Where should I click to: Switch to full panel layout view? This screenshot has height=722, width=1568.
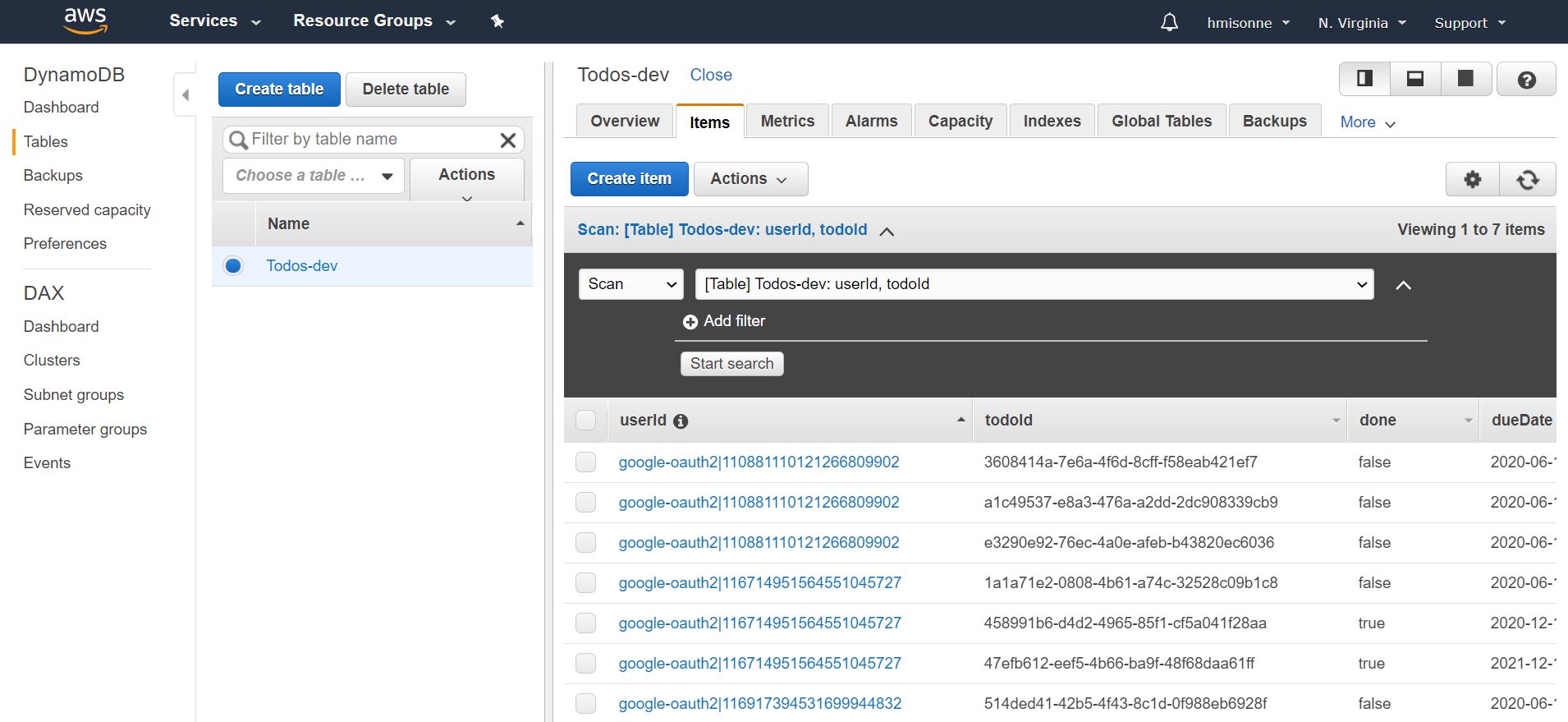click(1465, 79)
